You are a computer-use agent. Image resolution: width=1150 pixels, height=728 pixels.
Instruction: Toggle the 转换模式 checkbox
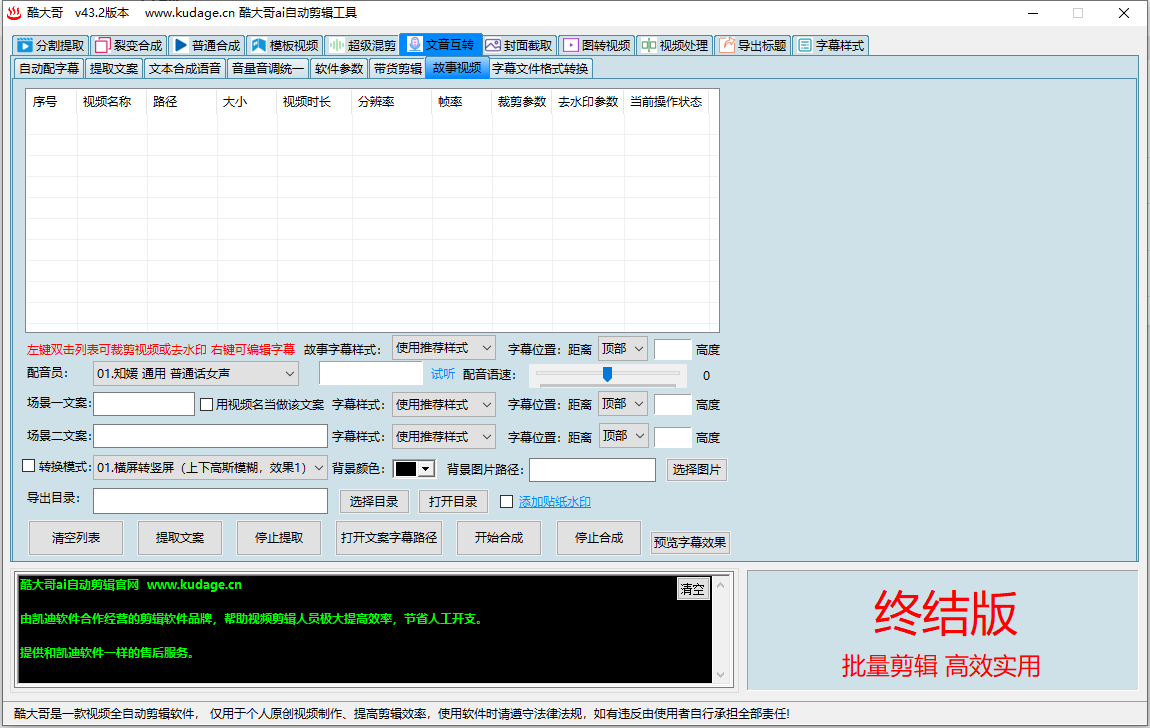click(29, 466)
